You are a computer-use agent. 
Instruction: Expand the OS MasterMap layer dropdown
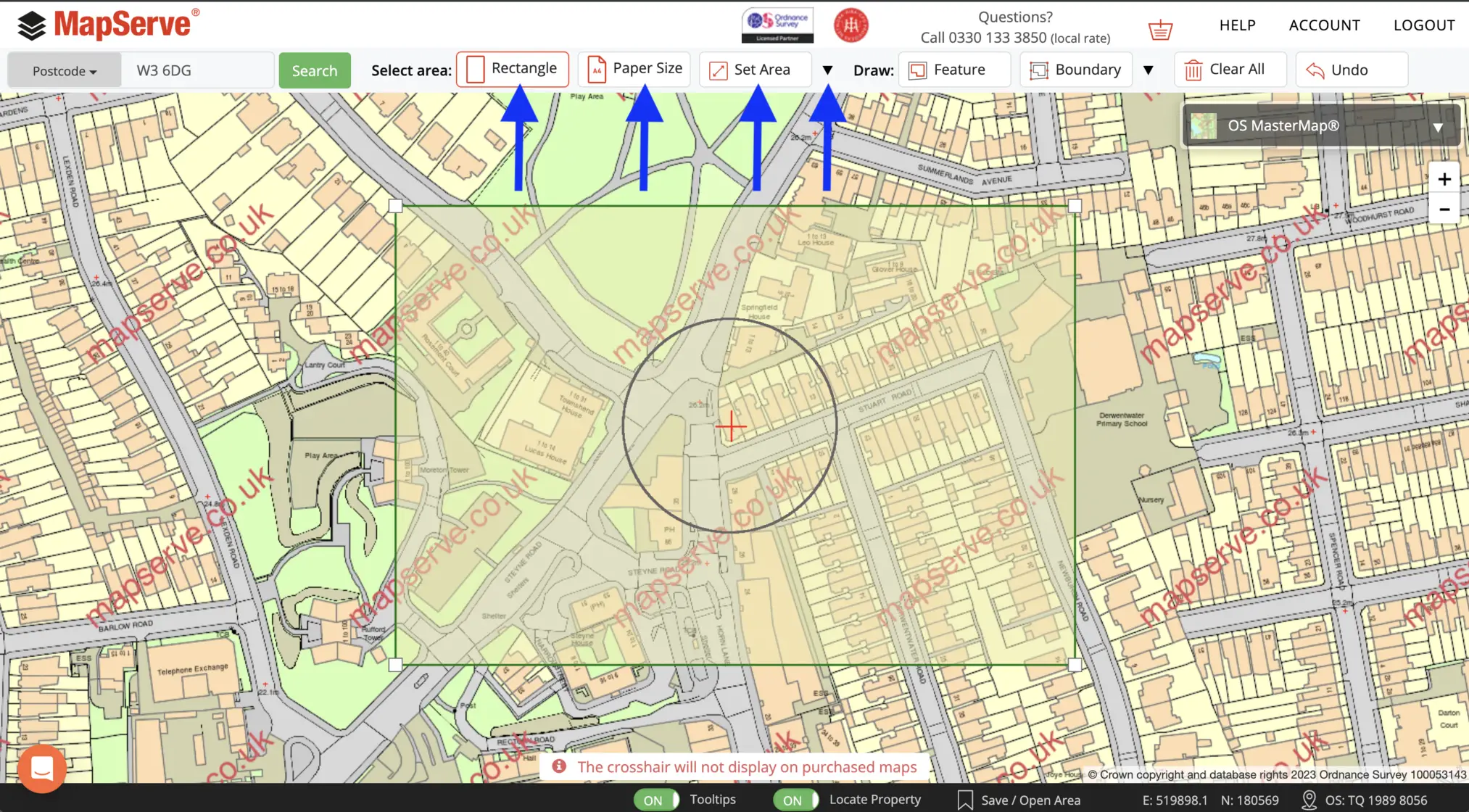(x=1439, y=124)
